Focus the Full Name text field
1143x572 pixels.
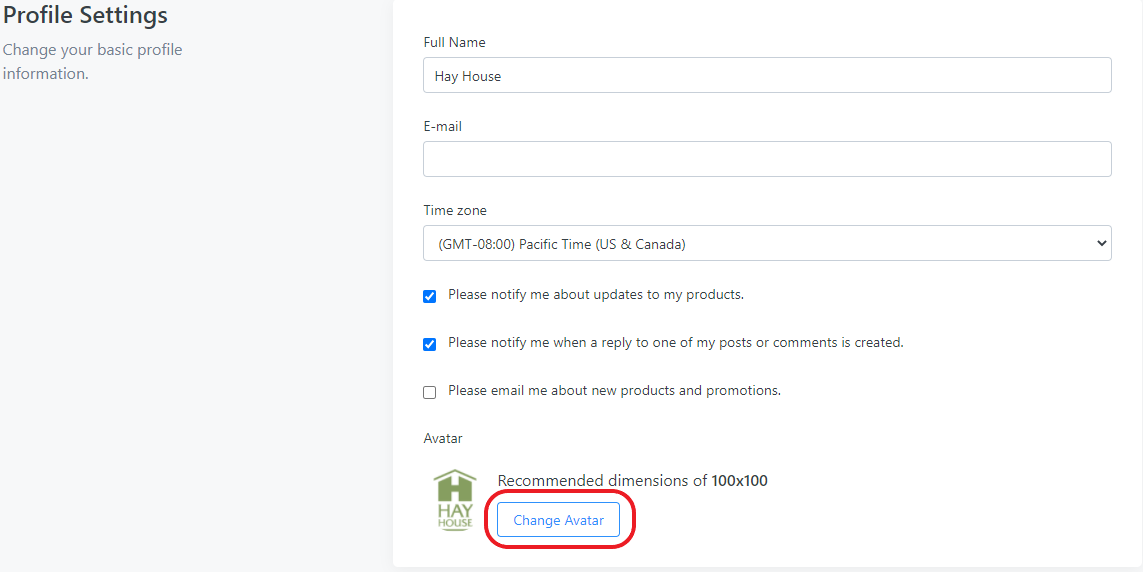[766, 75]
